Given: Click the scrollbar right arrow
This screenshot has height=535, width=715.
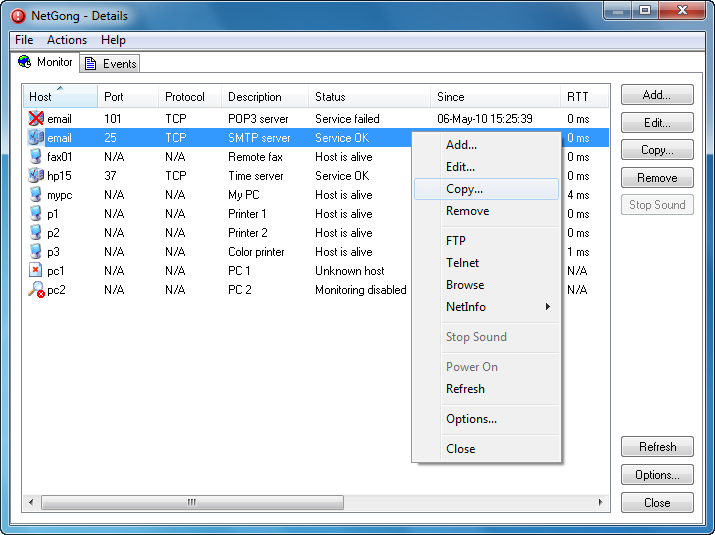Looking at the screenshot, I should [600, 502].
